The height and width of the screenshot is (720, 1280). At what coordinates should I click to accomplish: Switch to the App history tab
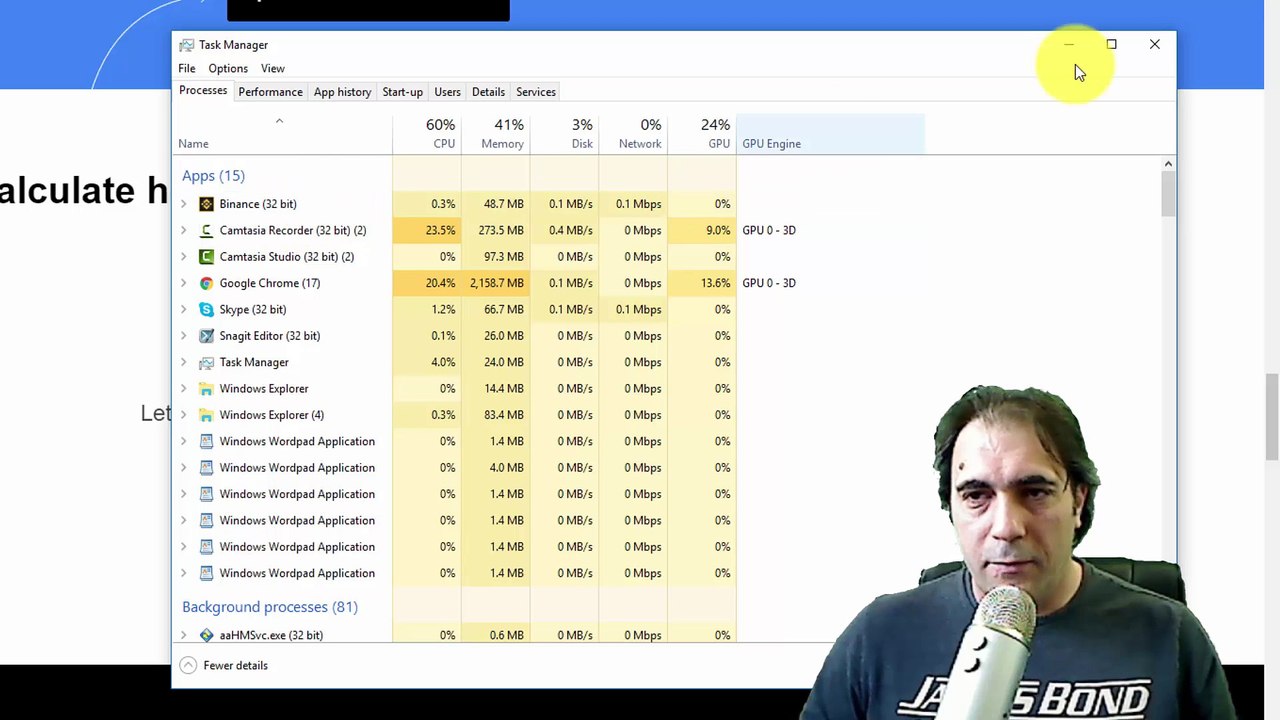[342, 92]
